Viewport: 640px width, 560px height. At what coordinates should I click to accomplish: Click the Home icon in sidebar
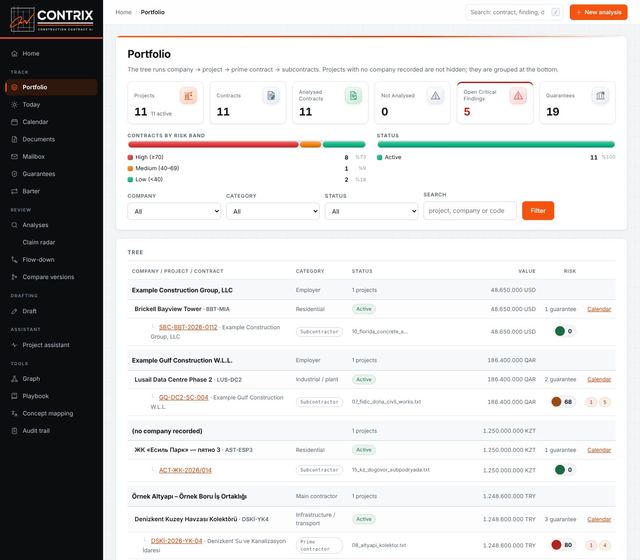click(x=14, y=53)
